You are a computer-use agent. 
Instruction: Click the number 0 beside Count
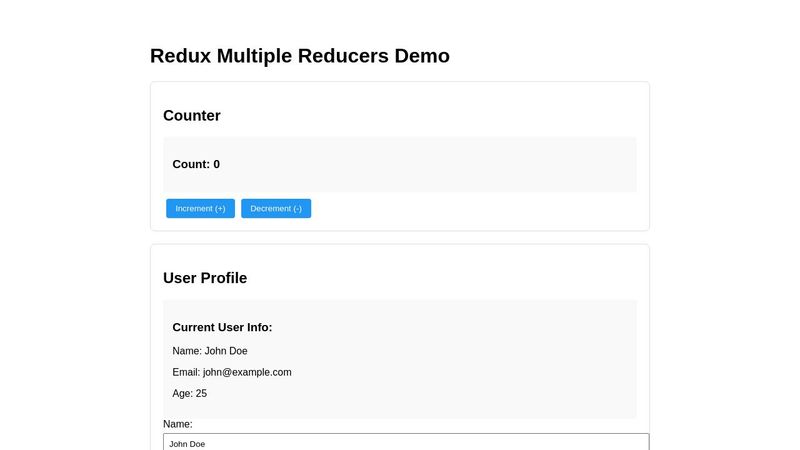coord(216,164)
